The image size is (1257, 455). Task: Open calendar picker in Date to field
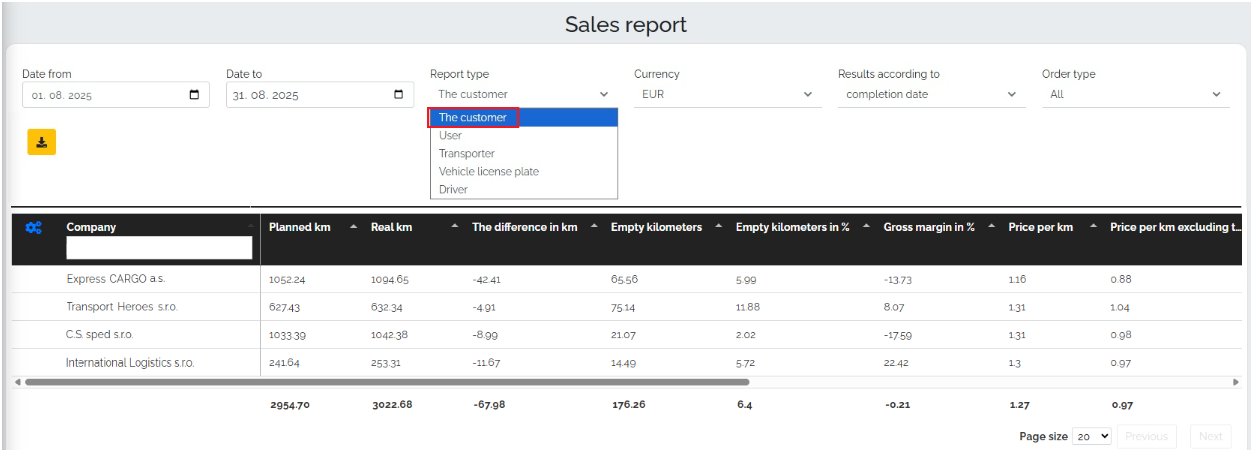pos(398,95)
